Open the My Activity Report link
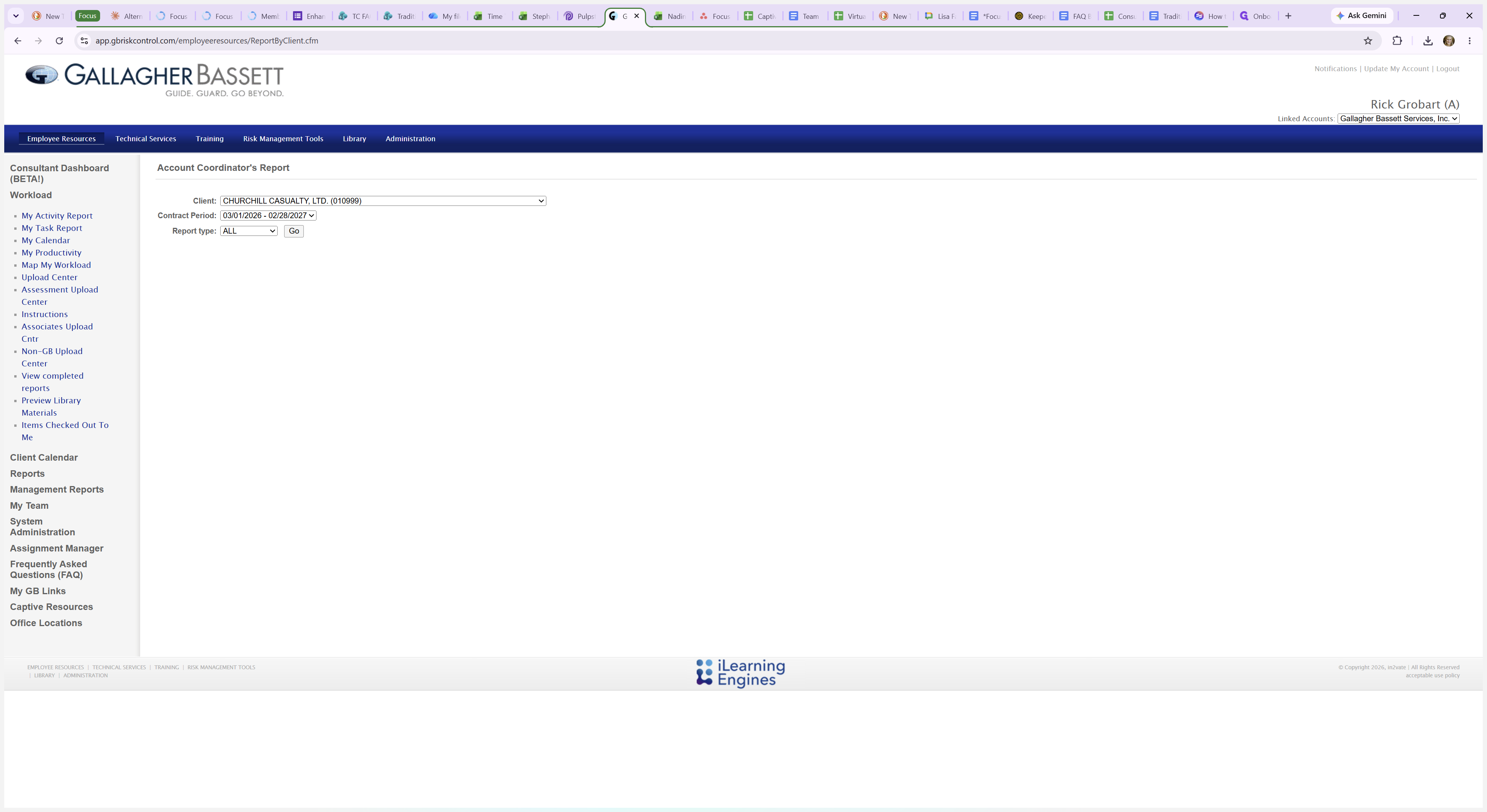The height and width of the screenshot is (812, 1487). [57, 216]
